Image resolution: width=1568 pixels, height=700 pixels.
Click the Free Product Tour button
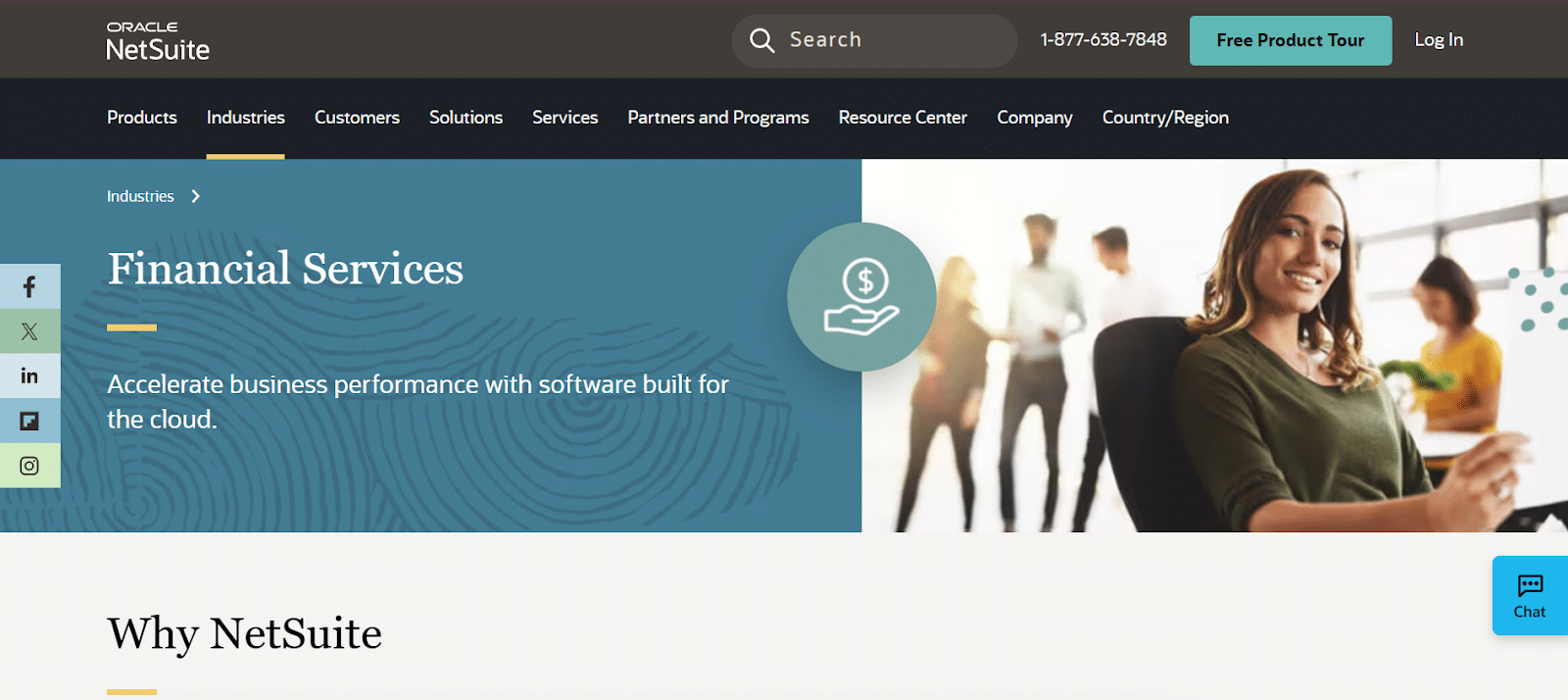[x=1290, y=40]
